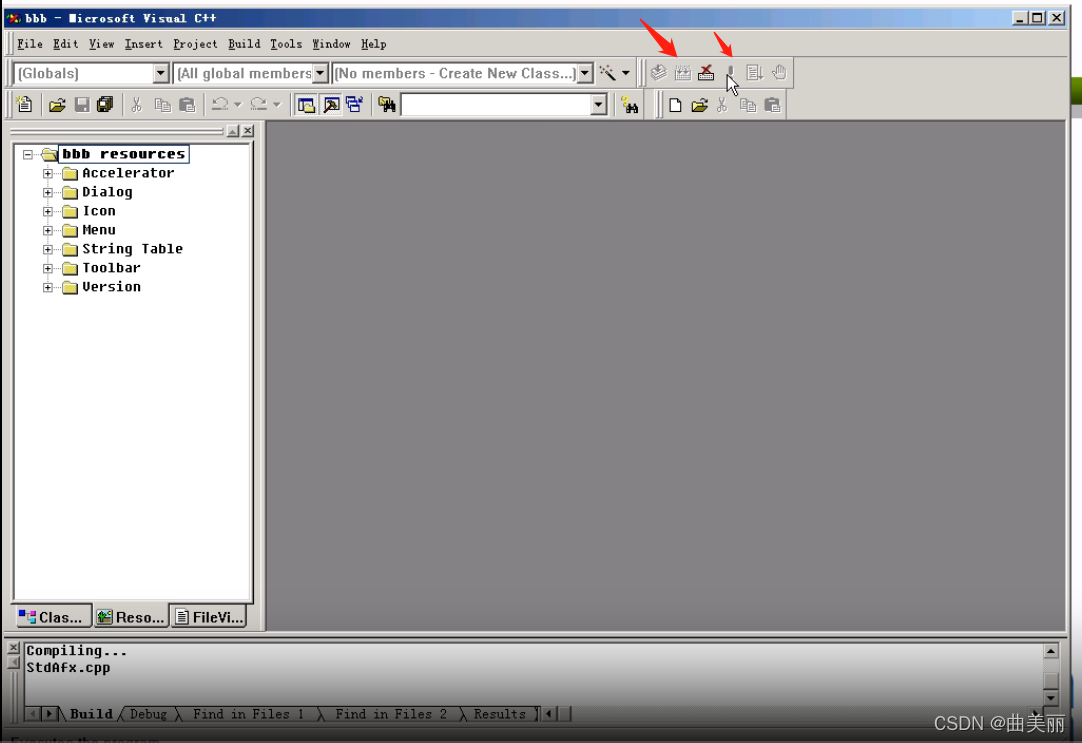Click the Cut scissors icon in standard toolbar

tap(137, 105)
